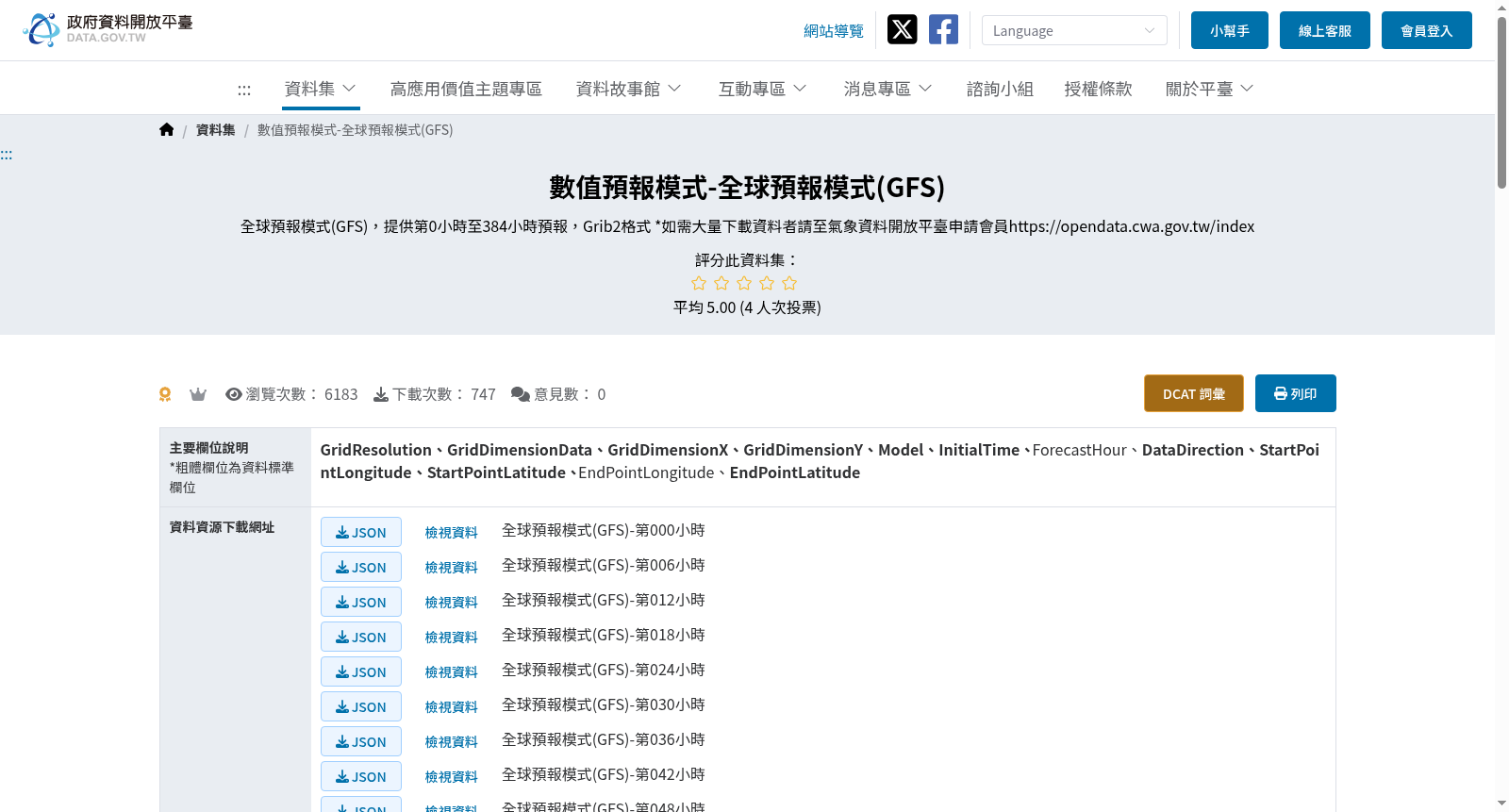The width and height of the screenshot is (1509, 812).
Task: Click the crown icon beside the badge
Action: pos(197,394)
